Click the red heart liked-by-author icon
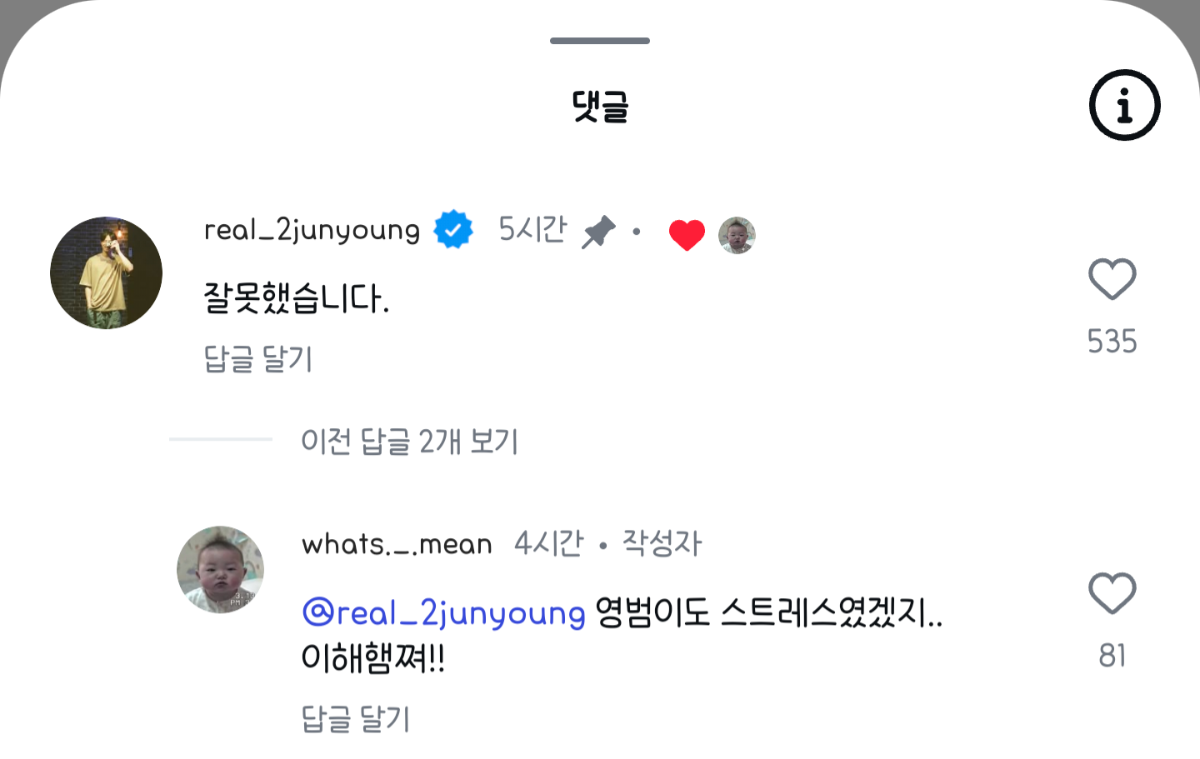Viewport: 1200px width, 759px height. 686,235
